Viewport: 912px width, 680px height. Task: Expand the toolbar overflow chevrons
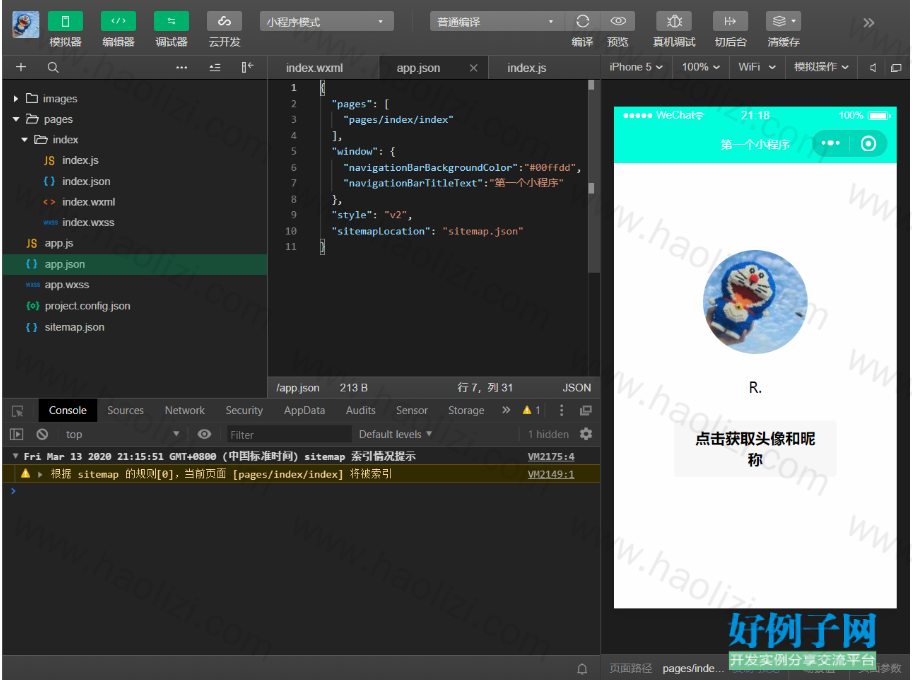point(868,23)
